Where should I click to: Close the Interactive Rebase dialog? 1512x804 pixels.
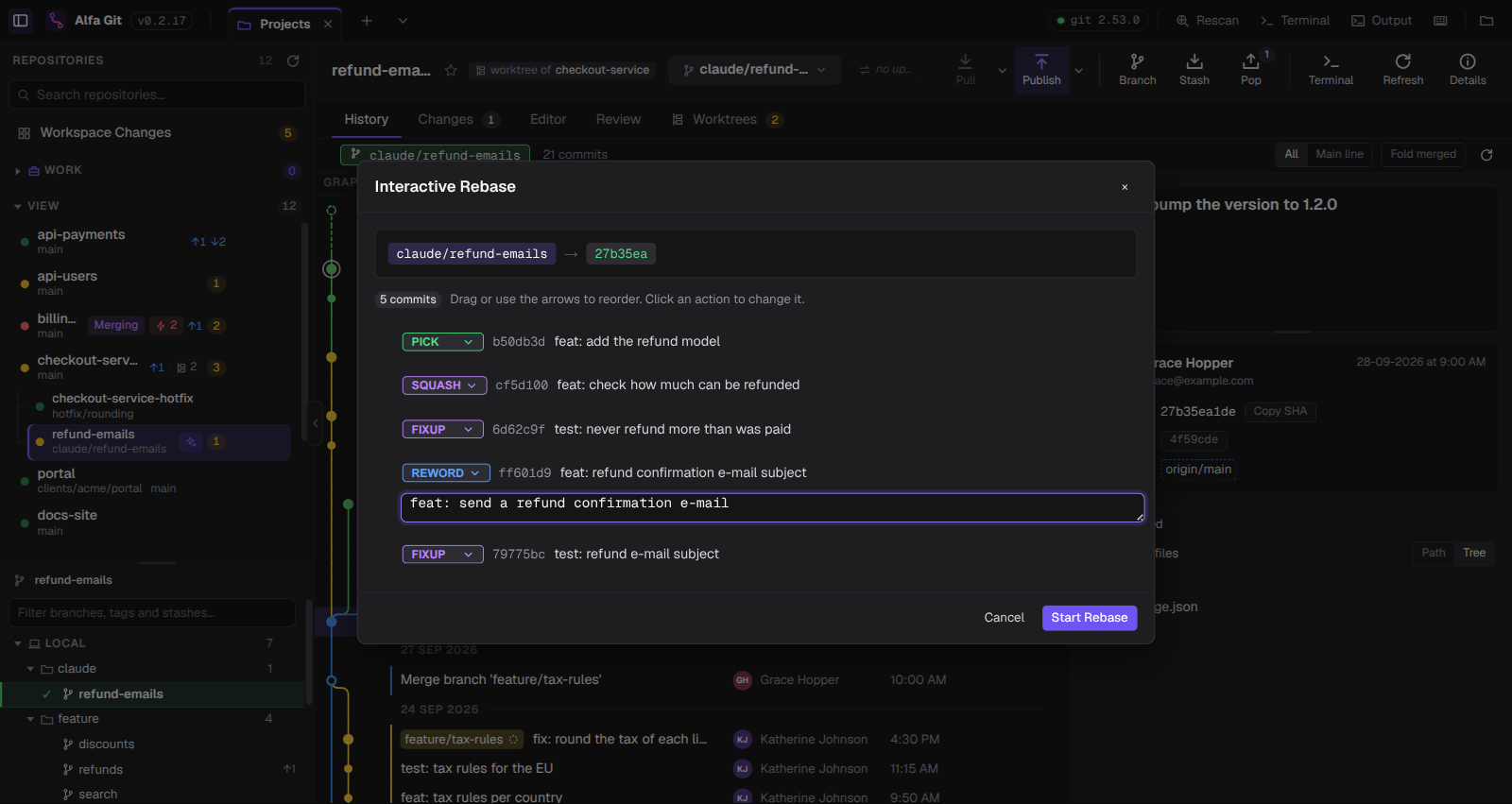click(x=1125, y=187)
